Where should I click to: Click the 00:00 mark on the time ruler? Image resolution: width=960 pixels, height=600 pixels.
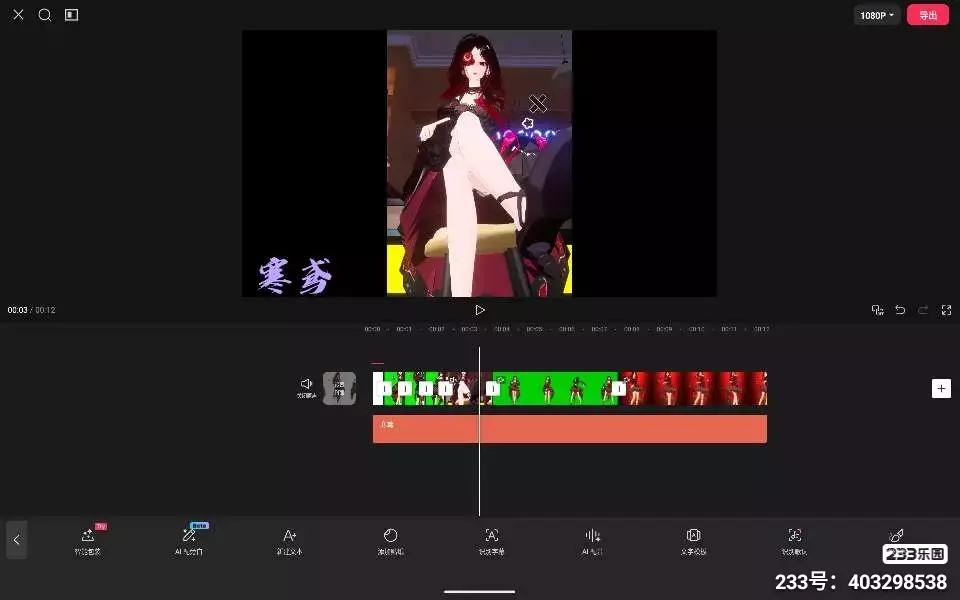[372, 329]
